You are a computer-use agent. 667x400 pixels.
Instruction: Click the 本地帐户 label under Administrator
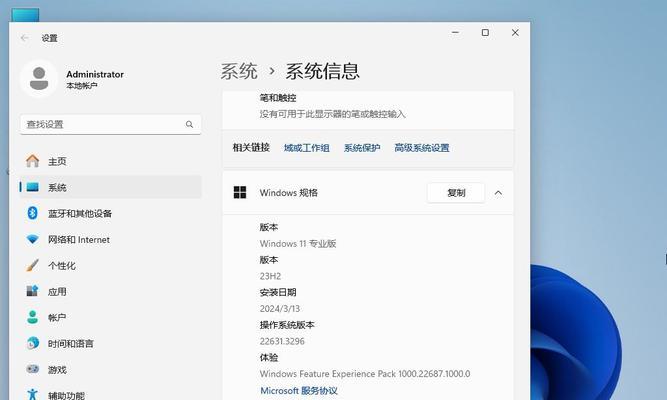click(82, 86)
